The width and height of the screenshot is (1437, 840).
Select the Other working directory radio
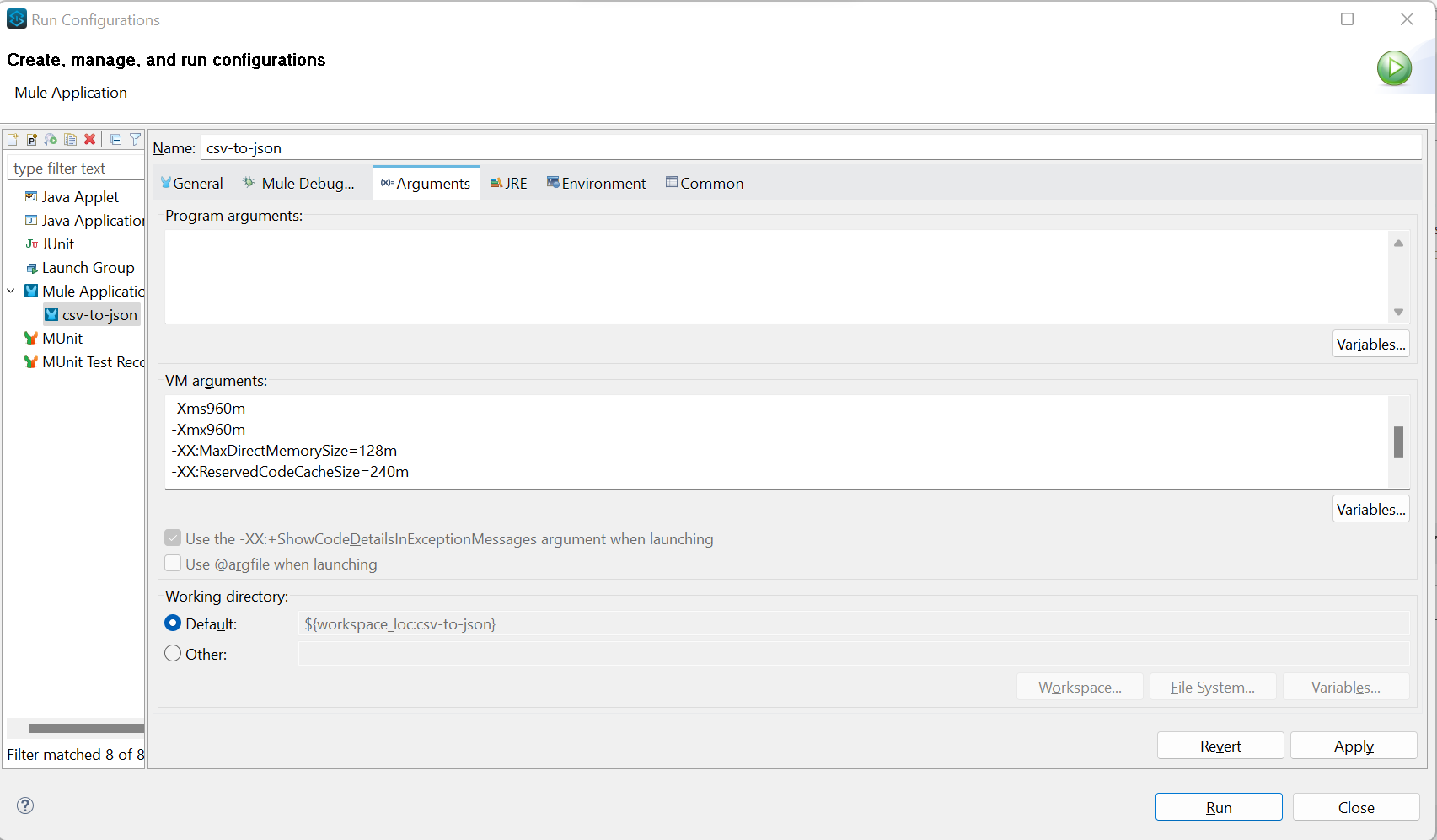(173, 653)
